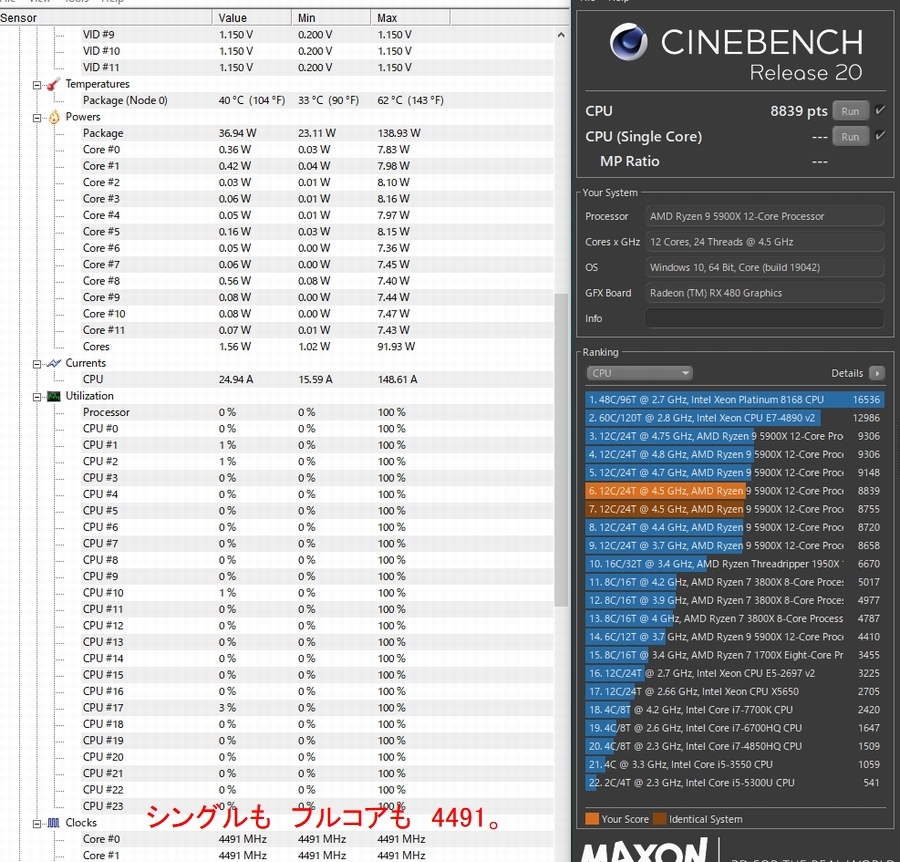Viewport: 900px width, 862px height.
Task: Run the CPU (Single Core) benchmark
Action: (x=850, y=137)
